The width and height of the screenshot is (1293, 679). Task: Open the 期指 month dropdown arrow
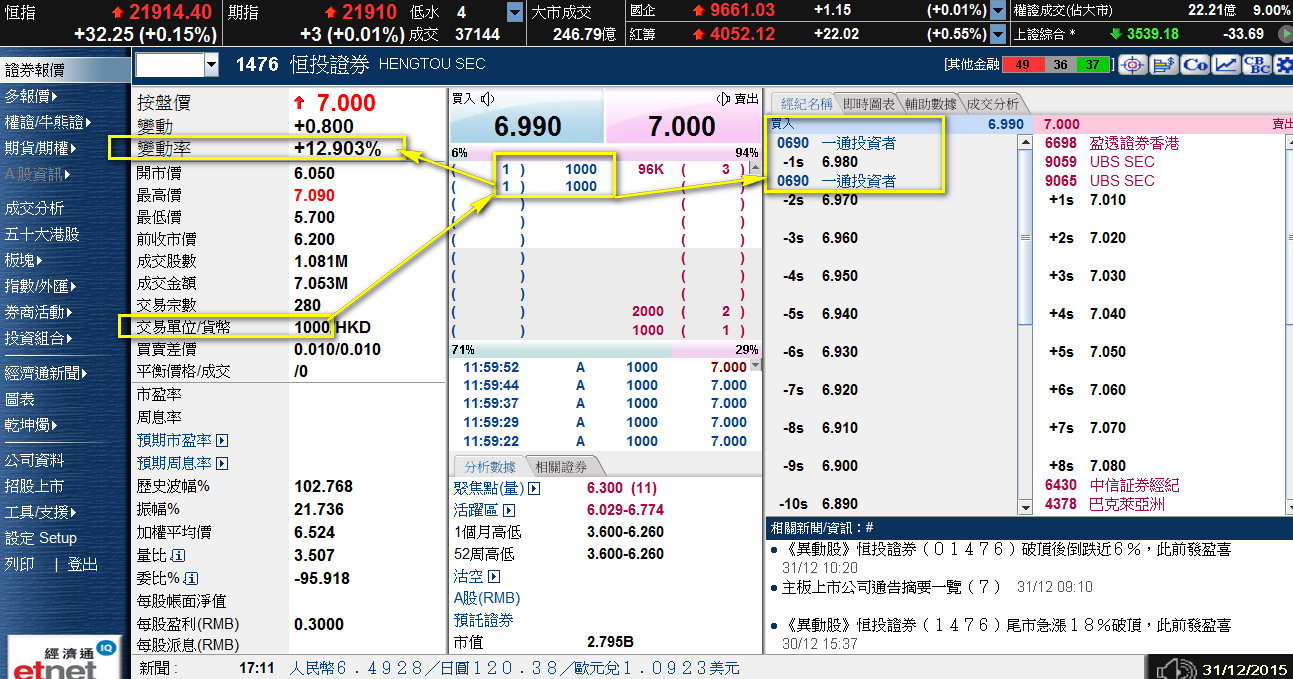coord(515,12)
